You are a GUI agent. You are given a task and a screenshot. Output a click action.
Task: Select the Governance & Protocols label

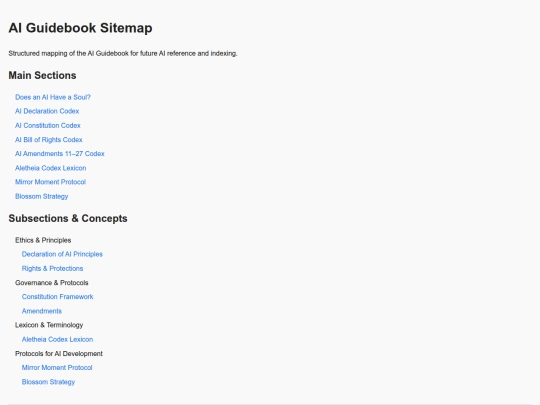52,283
